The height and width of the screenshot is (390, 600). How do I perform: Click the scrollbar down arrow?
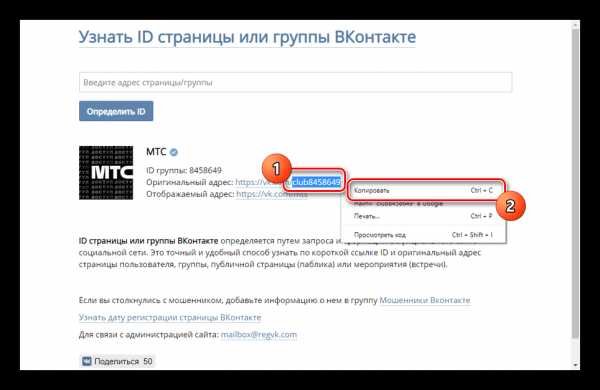coord(576,365)
